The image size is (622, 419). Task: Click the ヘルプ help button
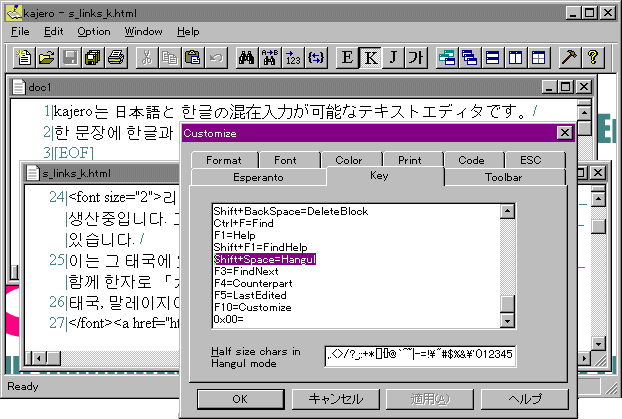click(x=525, y=399)
